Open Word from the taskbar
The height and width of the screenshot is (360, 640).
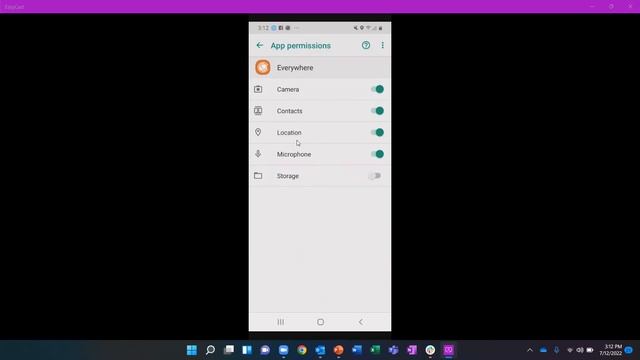357,350
